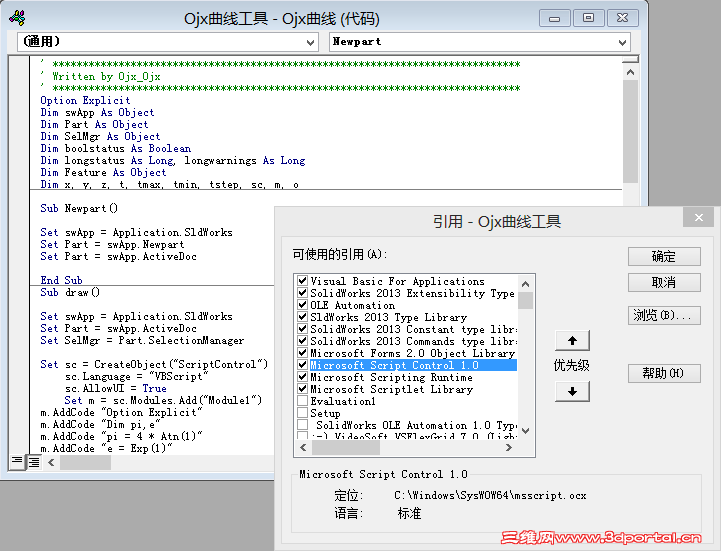Uncheck OLE Automation reference
This screenshot has width=721, height=551.
(303, 304)
